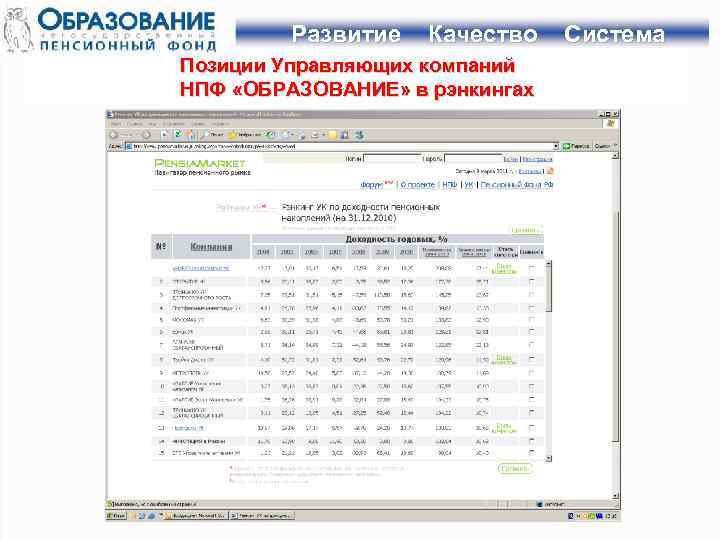Open the Пенсионный фонд РФ link
The height and width of the screenshot is (540, 720).
517,185
